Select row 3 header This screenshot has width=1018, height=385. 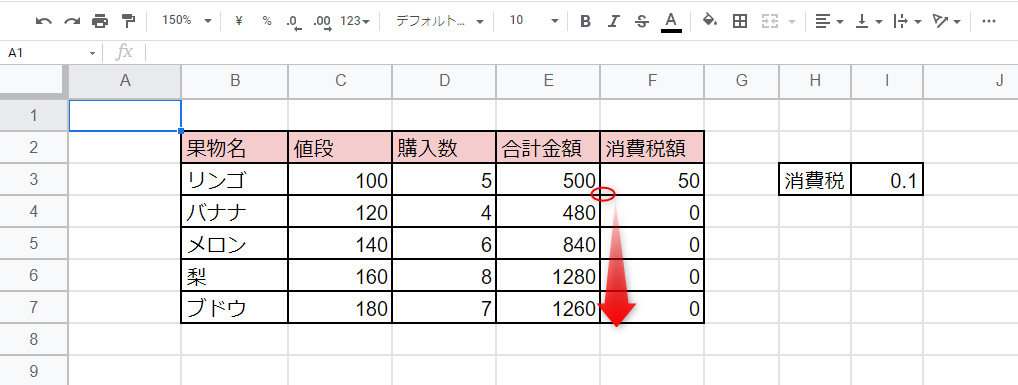pos(34,180)
